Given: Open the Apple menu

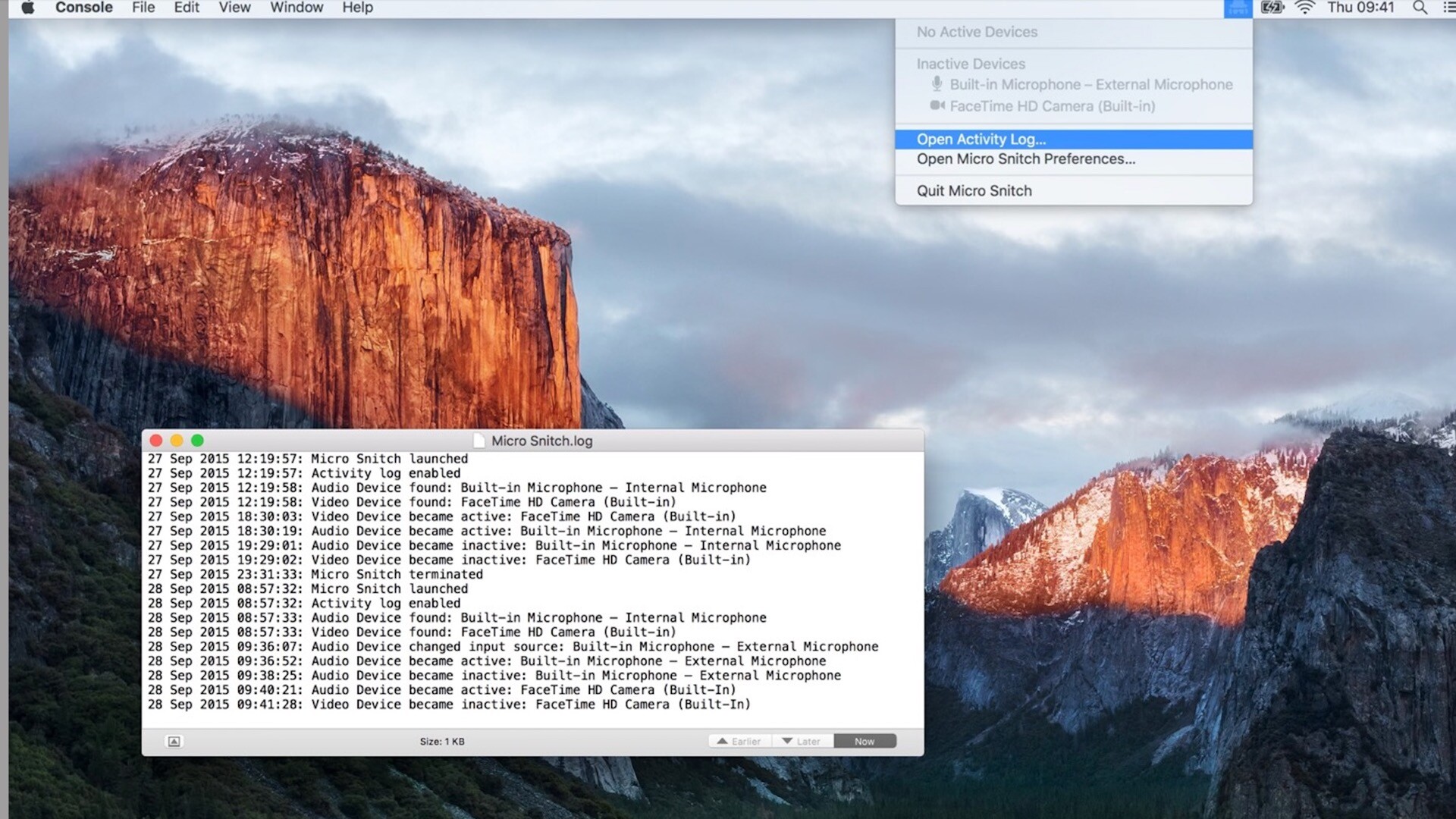Looking at the screenshot, I should tap(28, 8).
